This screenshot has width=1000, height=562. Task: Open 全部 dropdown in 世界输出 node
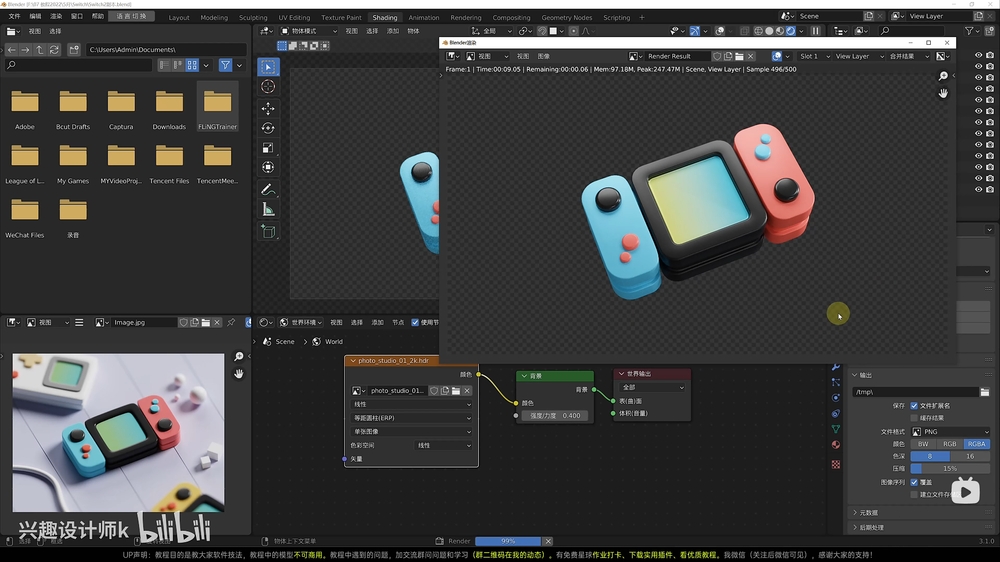[x=652, y=387]
